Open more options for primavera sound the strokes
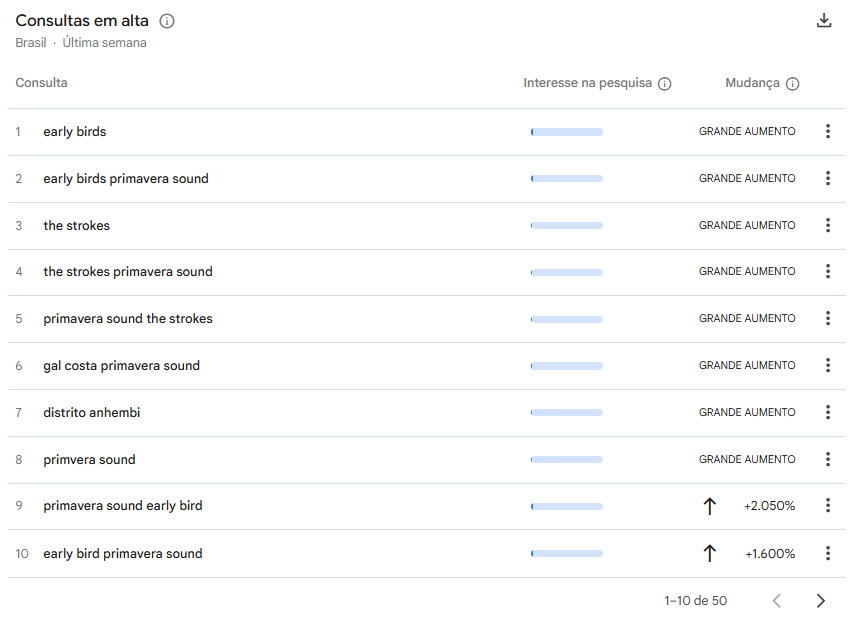 pos(828,318)
